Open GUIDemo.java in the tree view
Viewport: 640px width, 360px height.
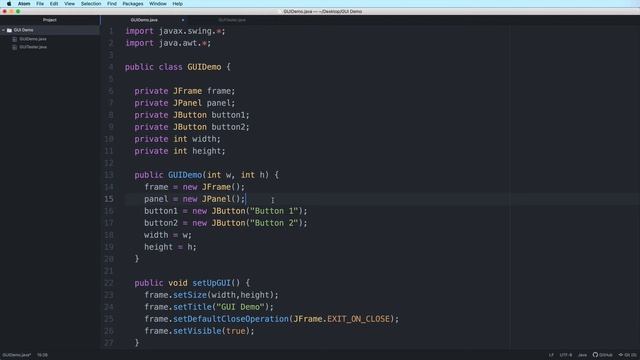(x=33, y=39)
